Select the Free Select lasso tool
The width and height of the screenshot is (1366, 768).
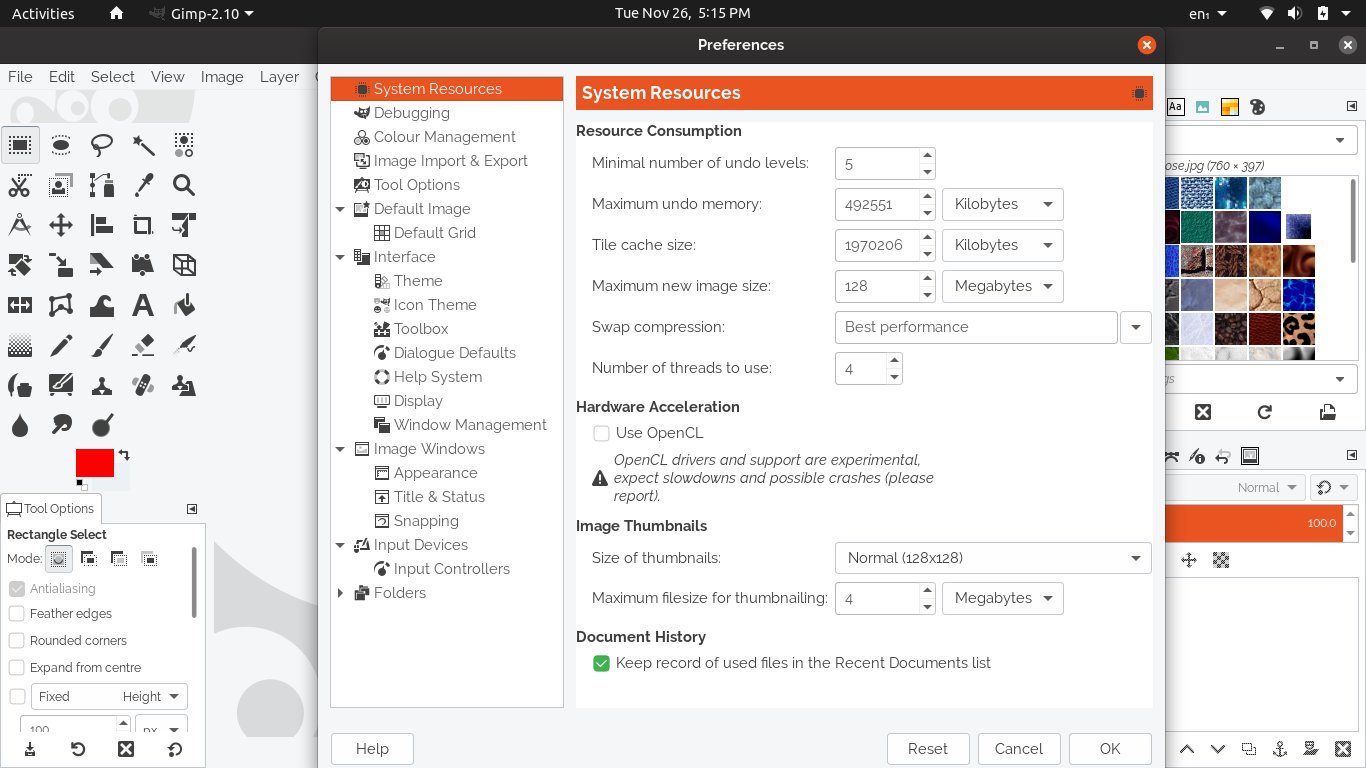pos(102,145)
